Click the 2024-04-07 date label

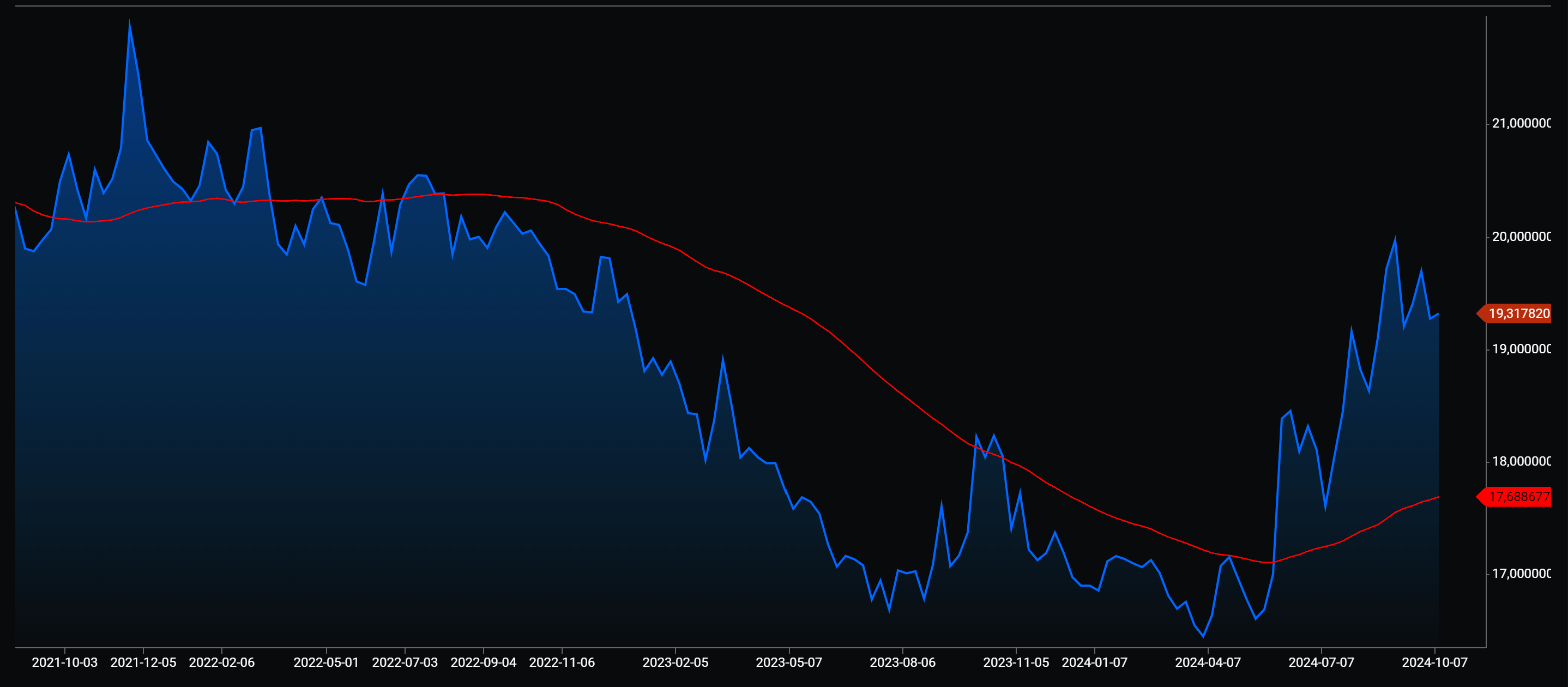1208,662
